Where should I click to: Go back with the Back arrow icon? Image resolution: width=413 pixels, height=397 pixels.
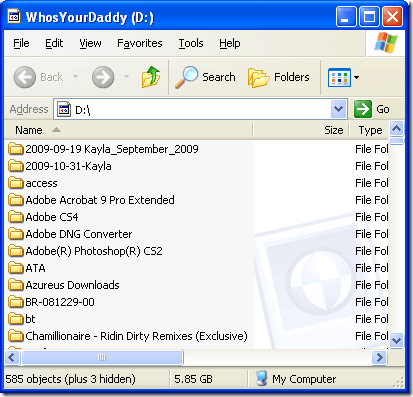pos(25,77)
